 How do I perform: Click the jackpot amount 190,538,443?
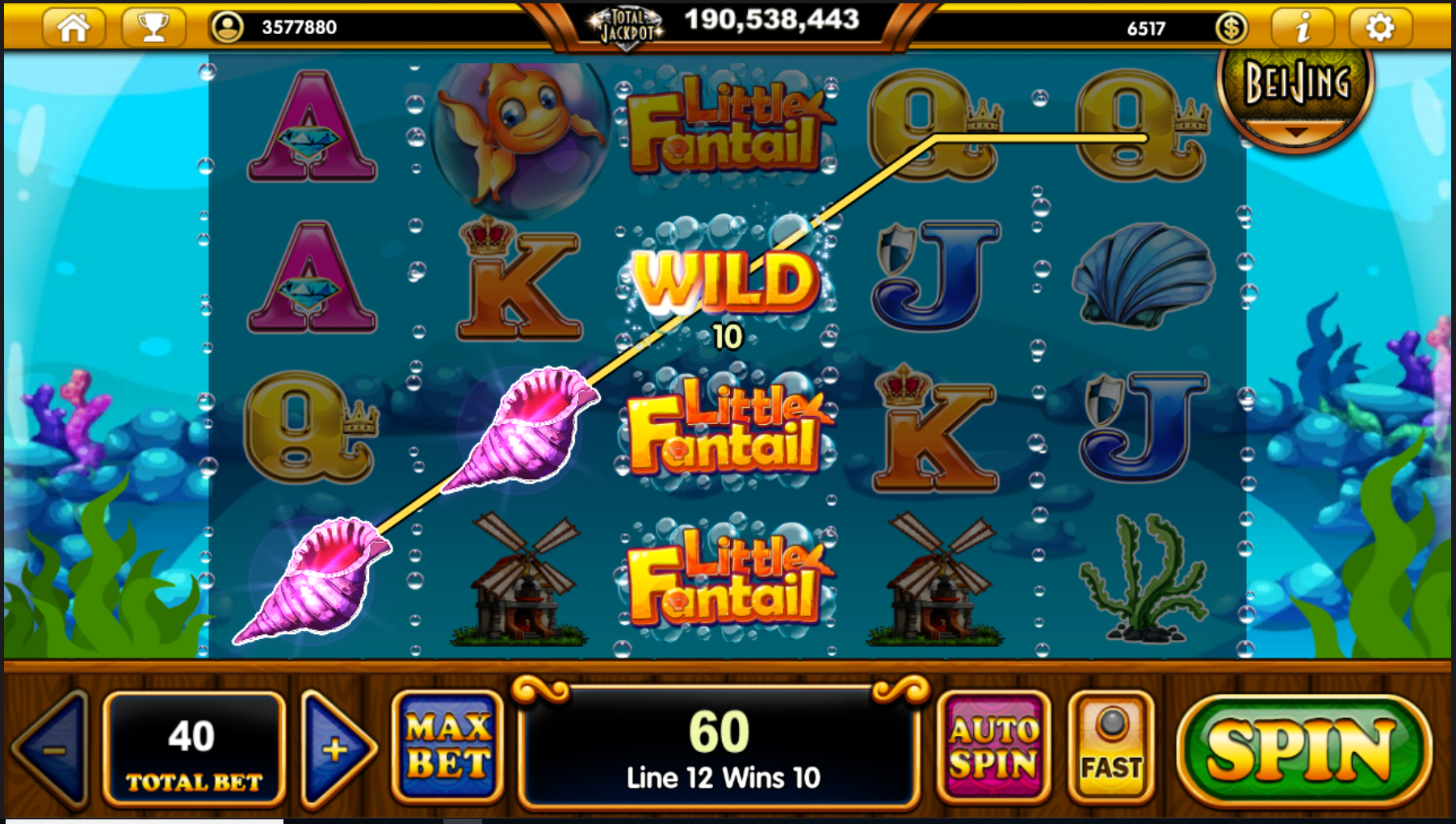pyautogui.click(x=772, y=19)
